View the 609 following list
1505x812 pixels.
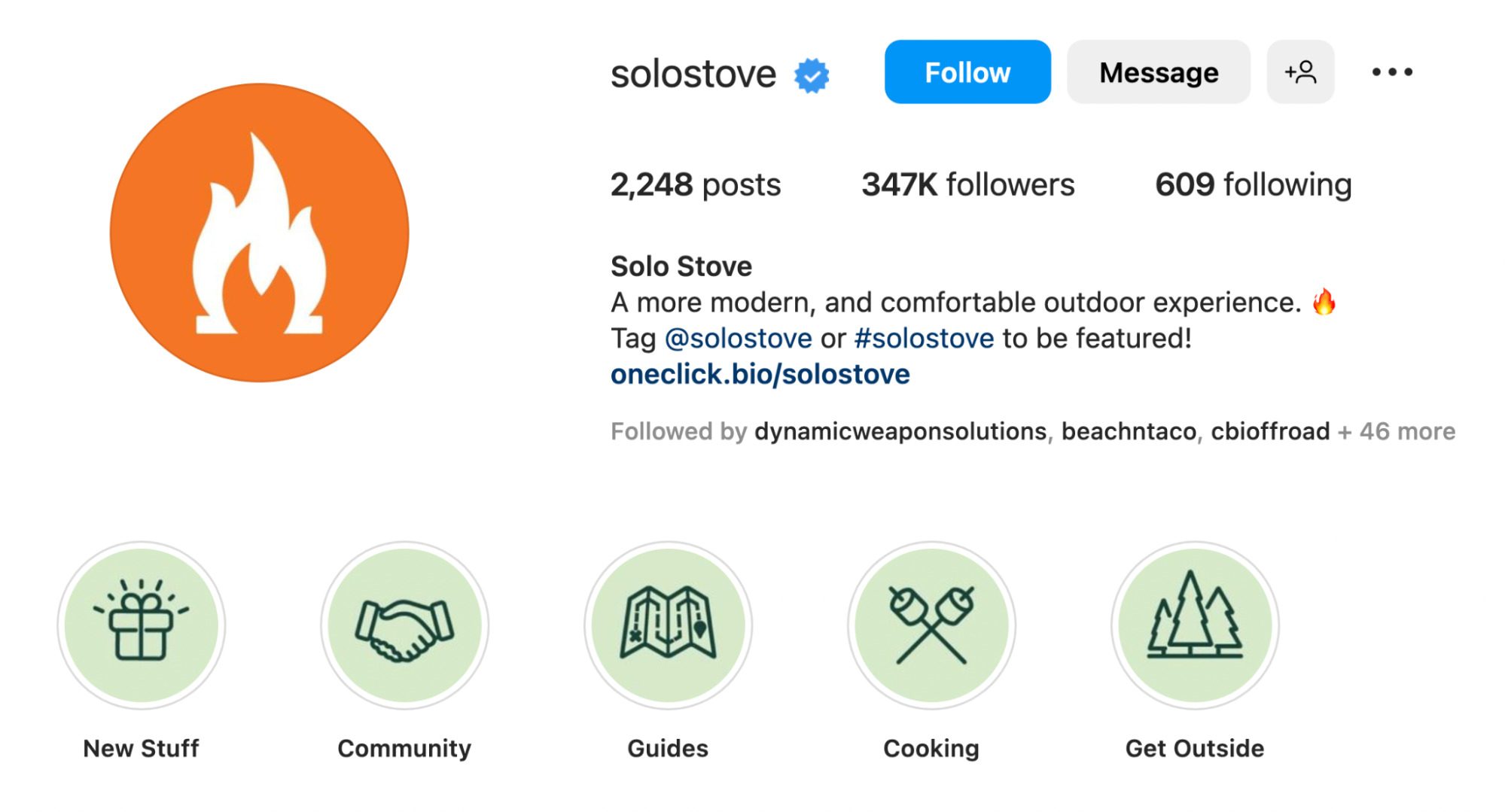click(1253, 184)
